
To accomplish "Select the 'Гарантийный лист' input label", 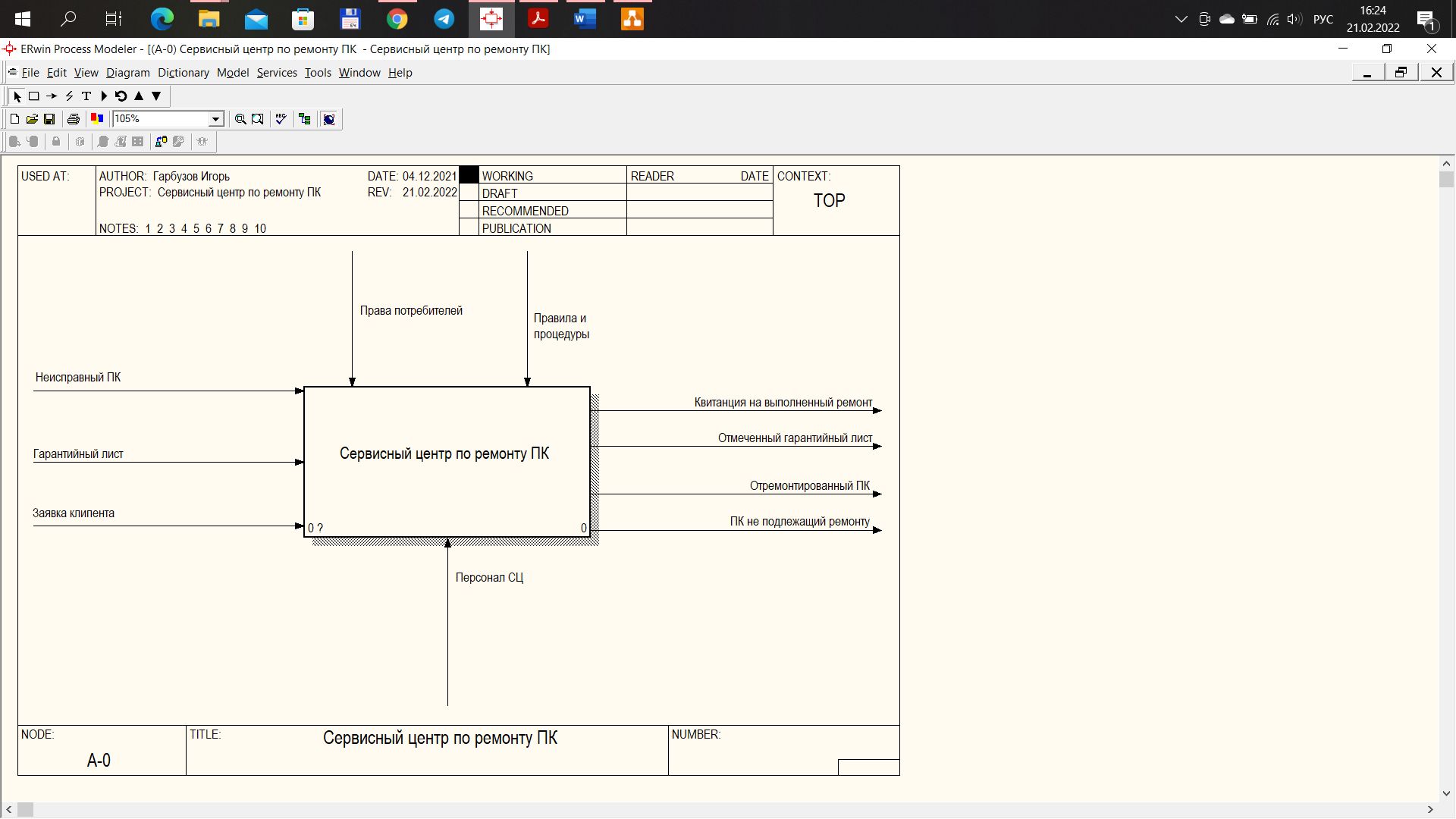I will [x=78, y=454].
